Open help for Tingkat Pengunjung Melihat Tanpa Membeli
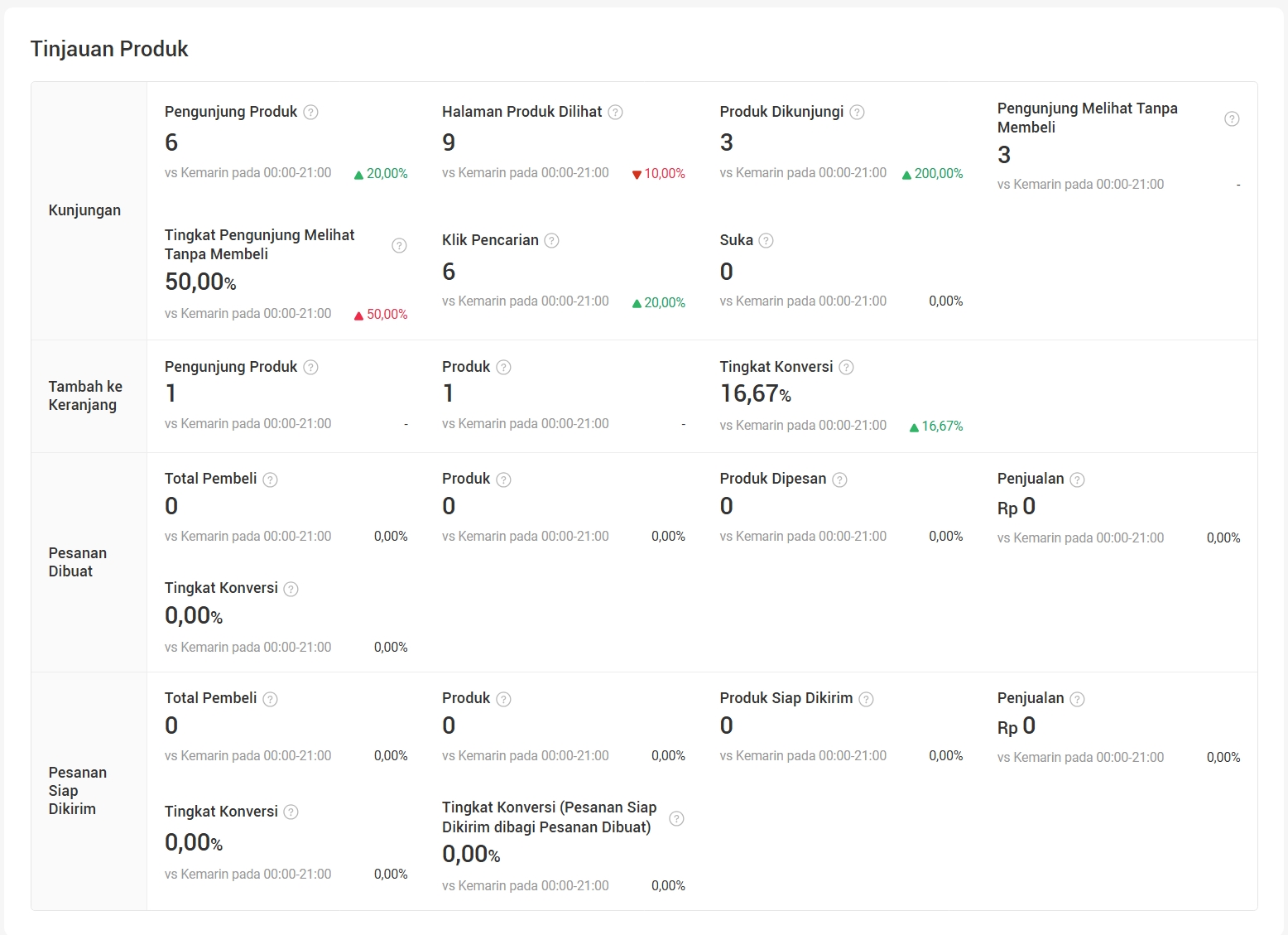Viewport: 1288px width, 935px height. point(399,245)
